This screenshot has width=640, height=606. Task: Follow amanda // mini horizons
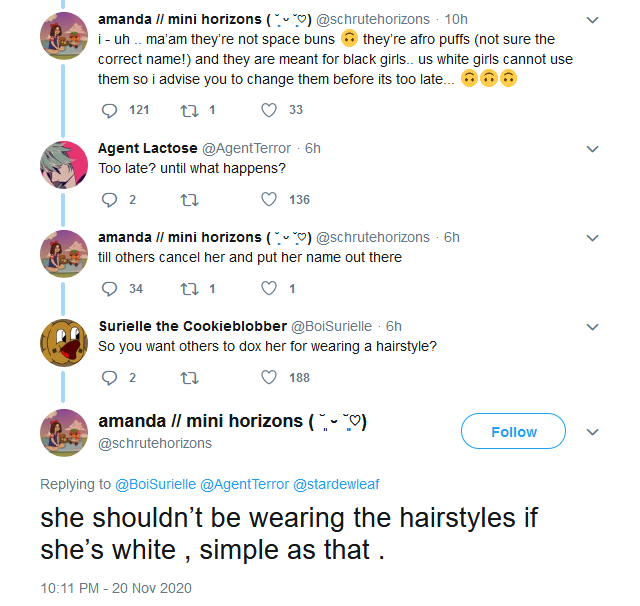click(x=514, y=432)
